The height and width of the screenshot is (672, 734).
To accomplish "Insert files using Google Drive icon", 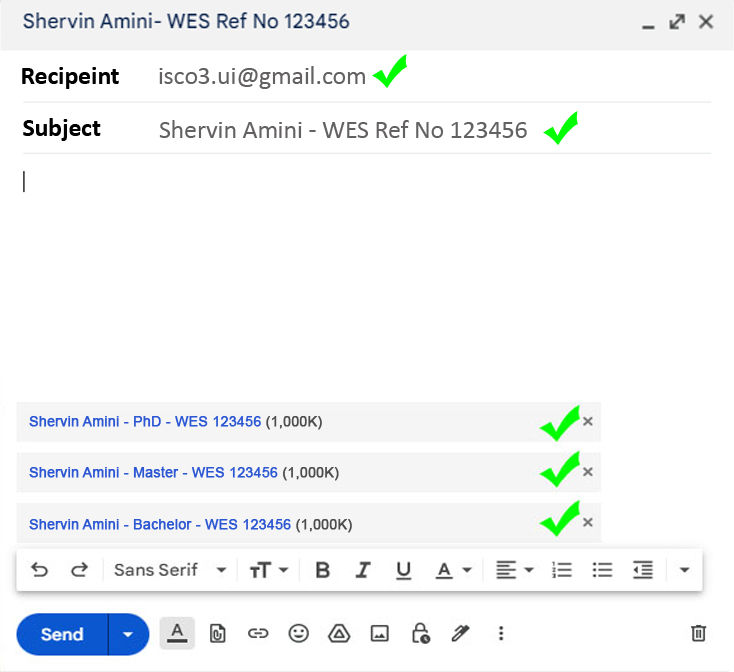I will pos(339,634).
